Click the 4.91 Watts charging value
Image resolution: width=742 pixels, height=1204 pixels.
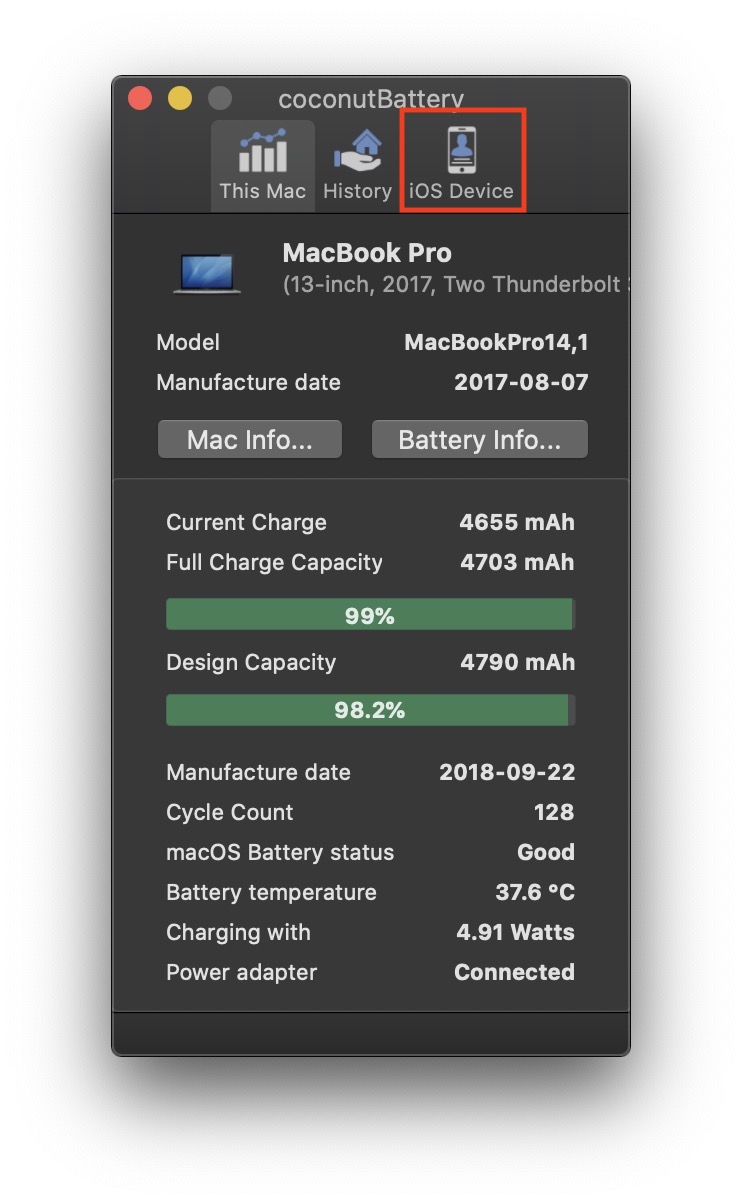pos(515,933)
